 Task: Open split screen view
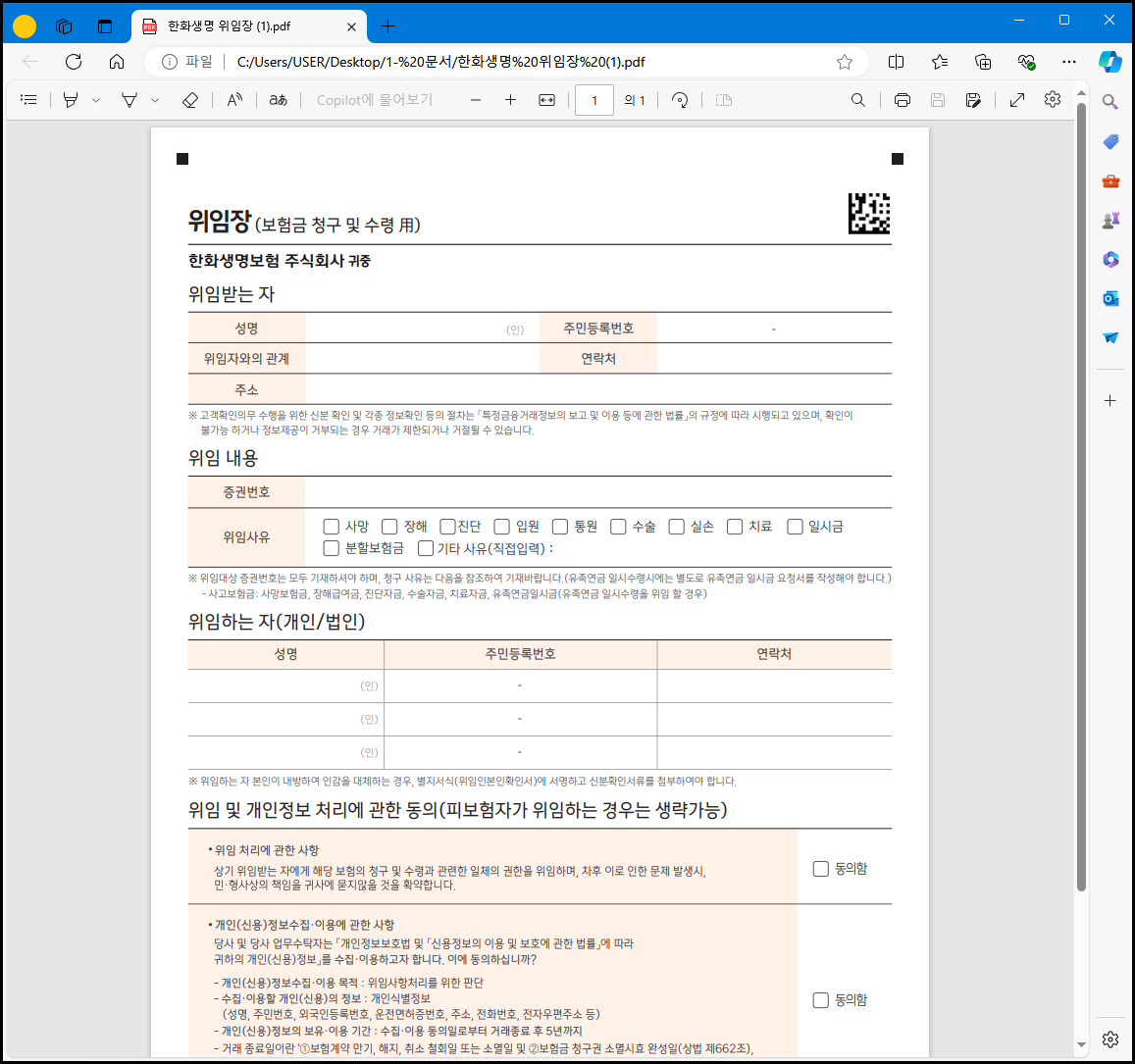coord(896,62)
